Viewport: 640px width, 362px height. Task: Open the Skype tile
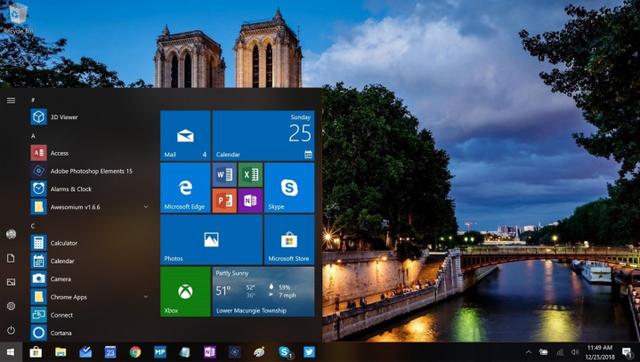click(289, 188)
